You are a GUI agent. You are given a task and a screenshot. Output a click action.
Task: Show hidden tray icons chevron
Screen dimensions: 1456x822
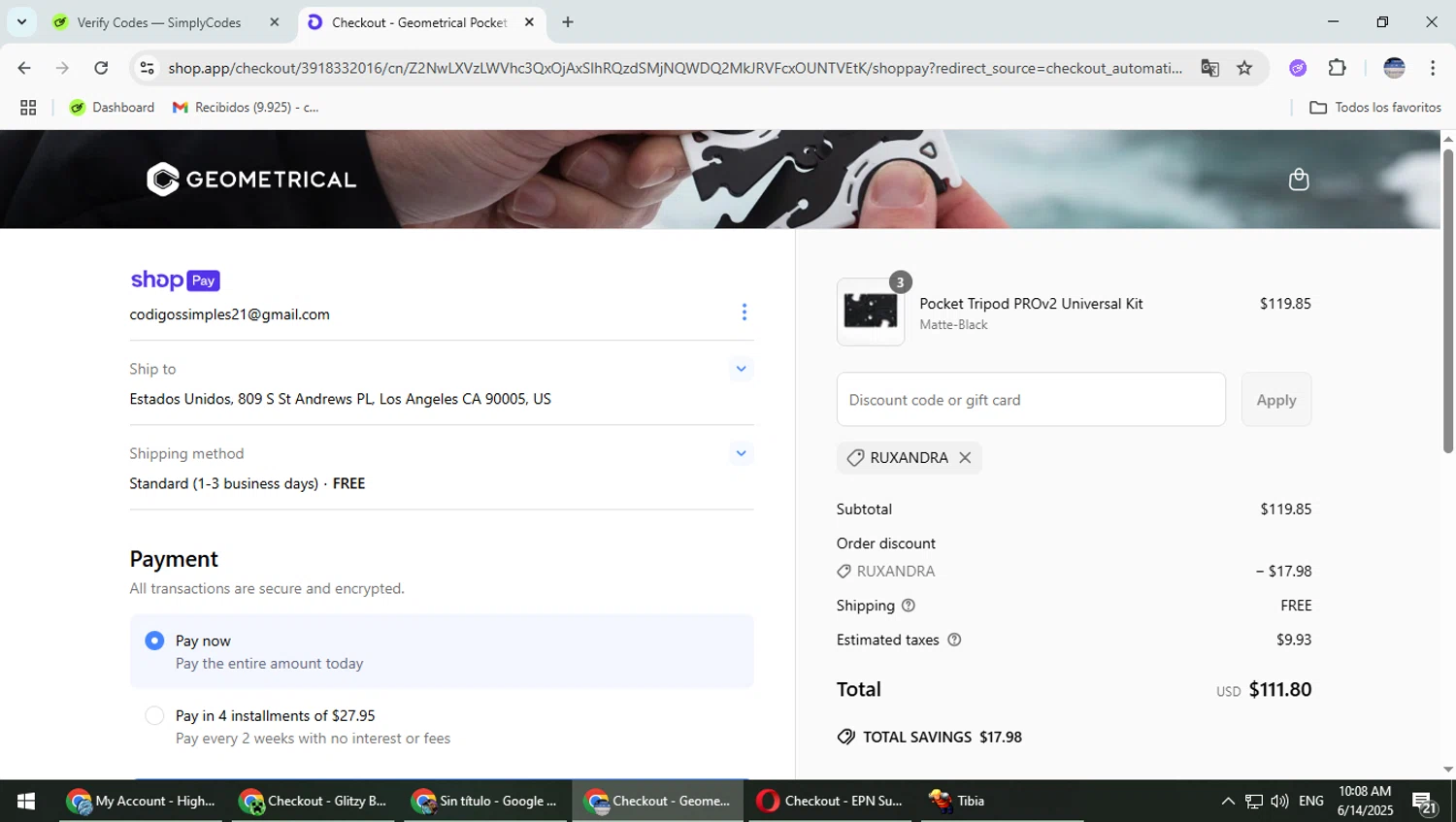(x=1228, y=801)
